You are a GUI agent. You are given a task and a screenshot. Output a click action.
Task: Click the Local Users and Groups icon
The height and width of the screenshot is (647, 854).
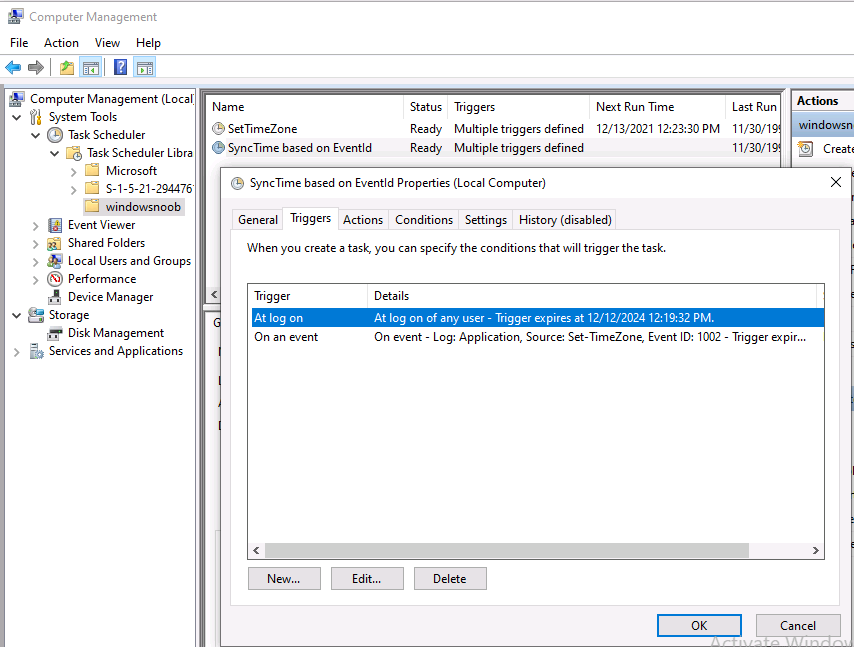click(54, 261)
